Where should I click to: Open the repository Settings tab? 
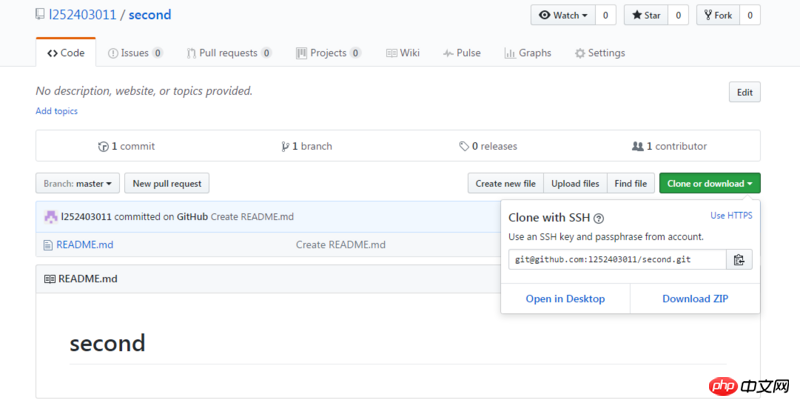pos(600,53)
